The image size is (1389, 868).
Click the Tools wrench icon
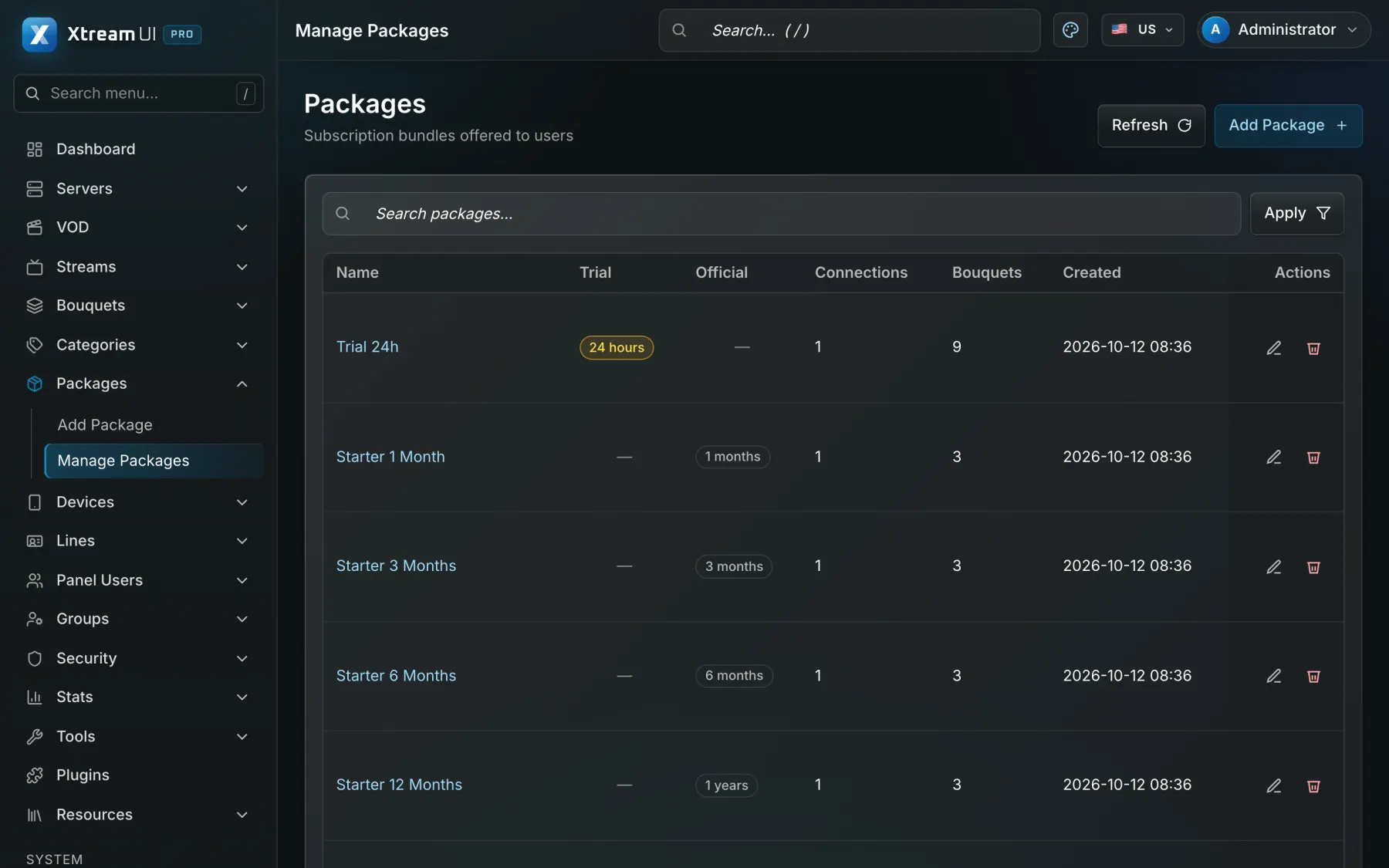pyautogui.click(x=35, y=736)
